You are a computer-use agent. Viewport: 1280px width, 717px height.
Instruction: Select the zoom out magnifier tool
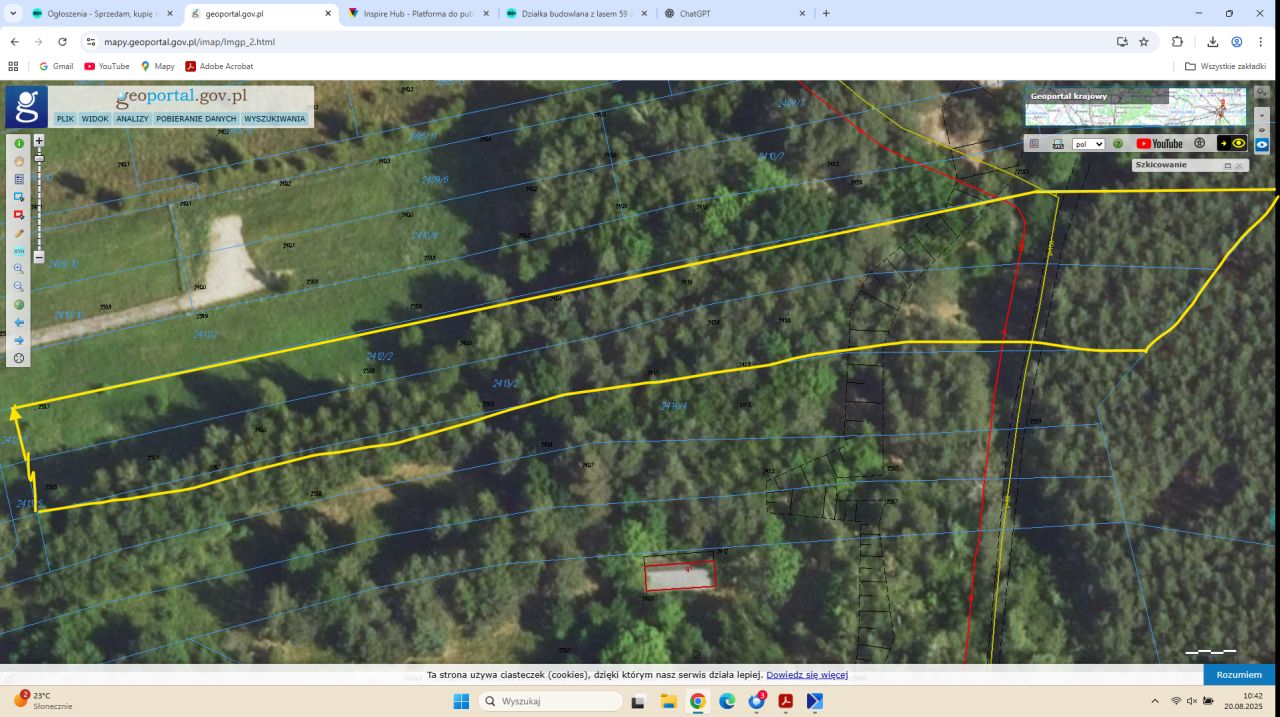(x=19, y=286)
